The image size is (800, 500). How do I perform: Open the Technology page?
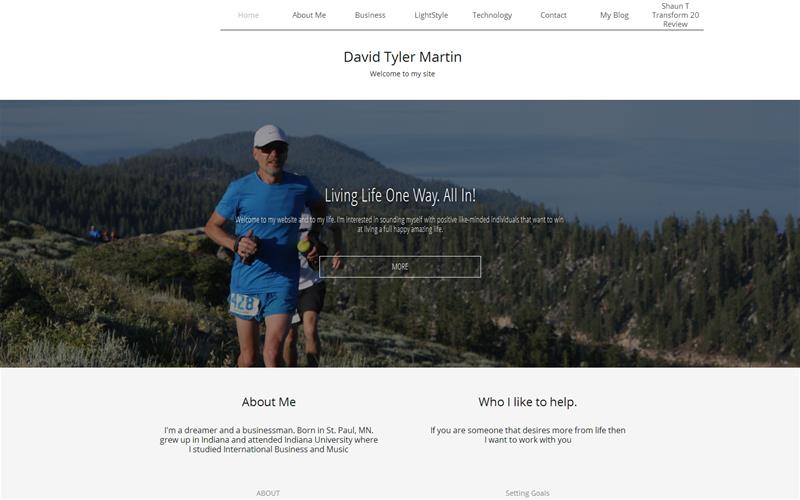492,15
